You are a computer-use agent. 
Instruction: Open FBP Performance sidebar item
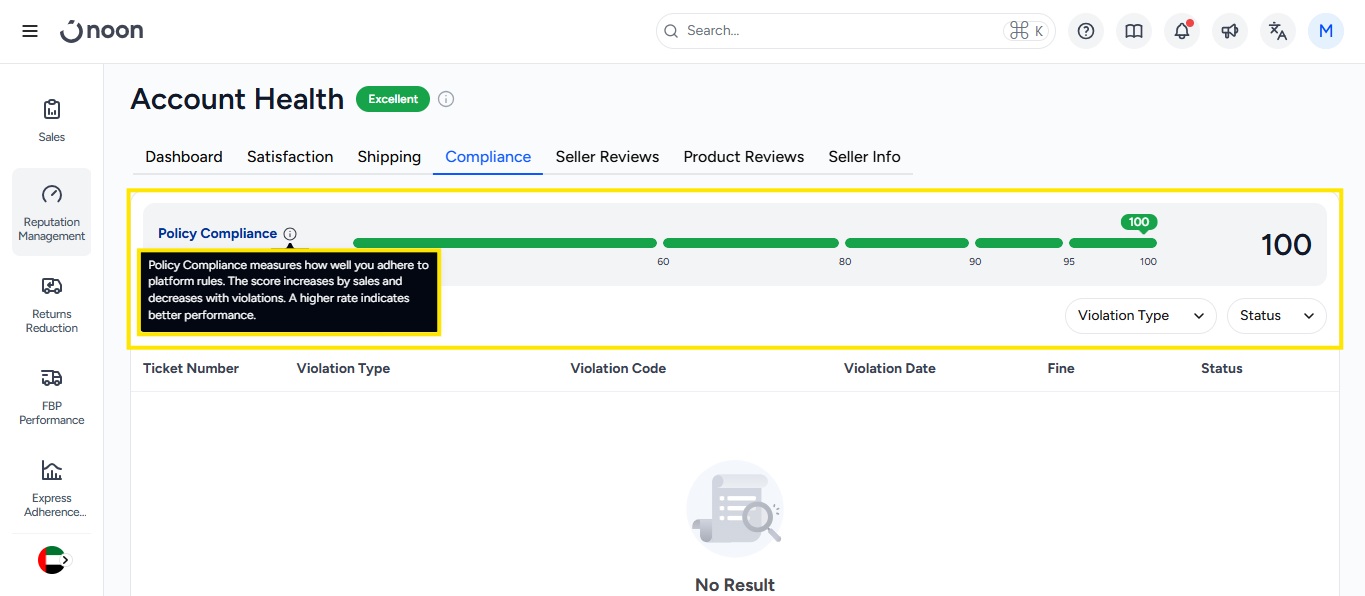[52, 396]
